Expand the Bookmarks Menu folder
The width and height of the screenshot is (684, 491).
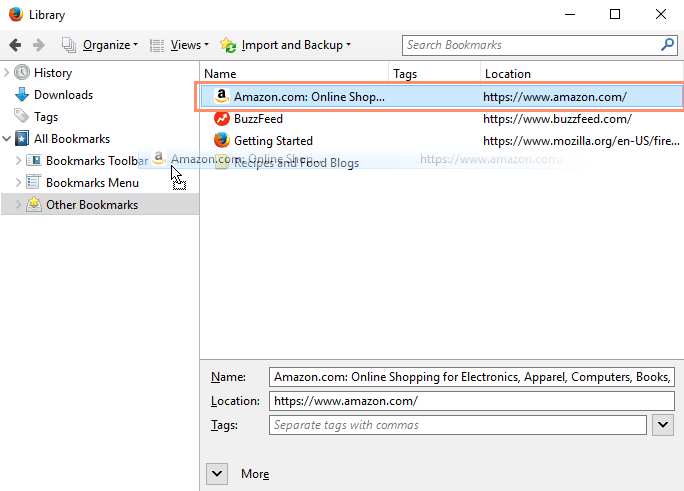click(x=18, y=183)
